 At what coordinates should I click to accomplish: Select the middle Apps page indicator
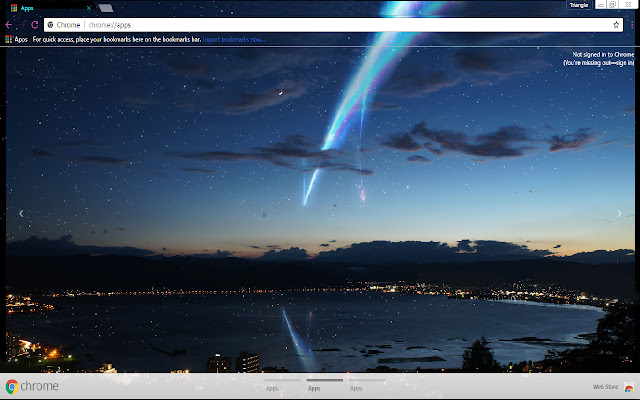tap(314, 386)
